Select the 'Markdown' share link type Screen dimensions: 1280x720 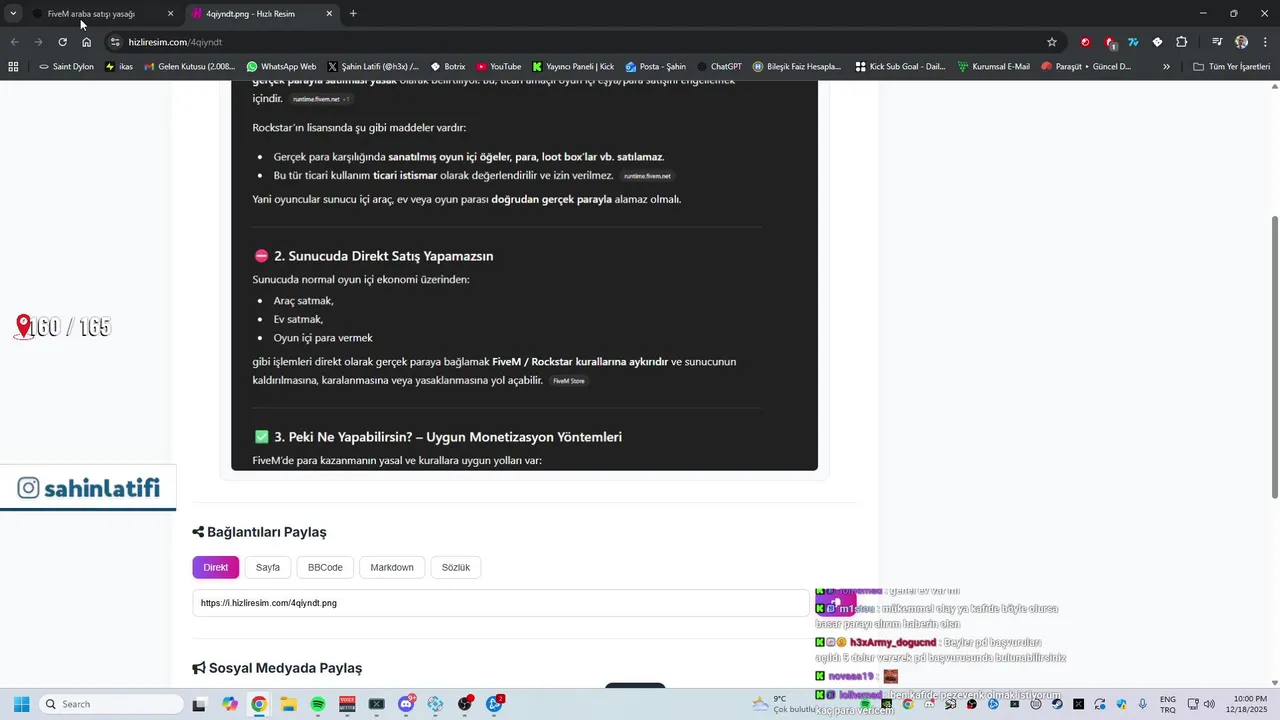pos(392,567)
